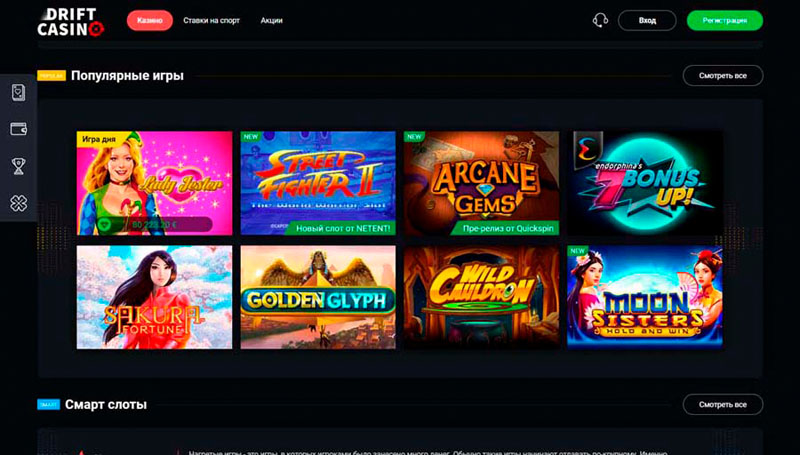800x455 pixels.
Task: Click Смотреть все for Популярные игры
Action: pos(722,76)
